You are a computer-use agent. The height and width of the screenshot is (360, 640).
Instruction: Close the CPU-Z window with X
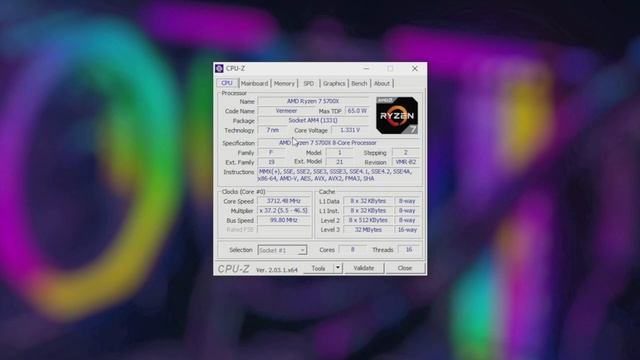tap(415, 69)
